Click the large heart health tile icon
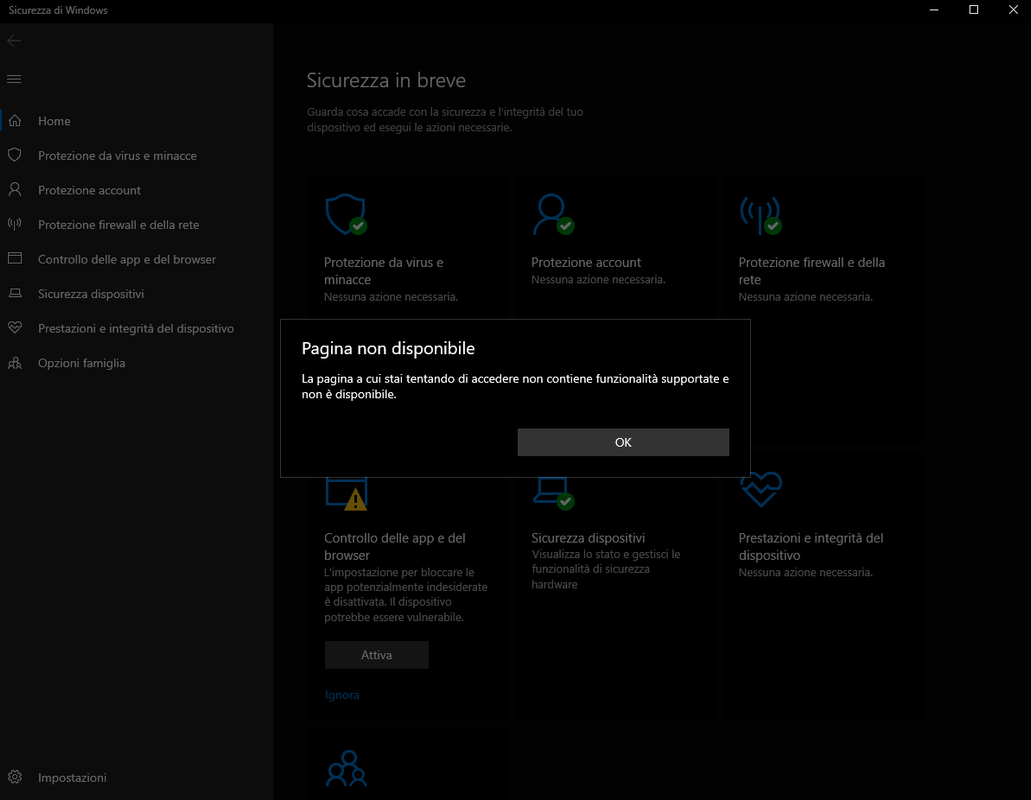Viewport: 1031px width, 800px height. 761,490
